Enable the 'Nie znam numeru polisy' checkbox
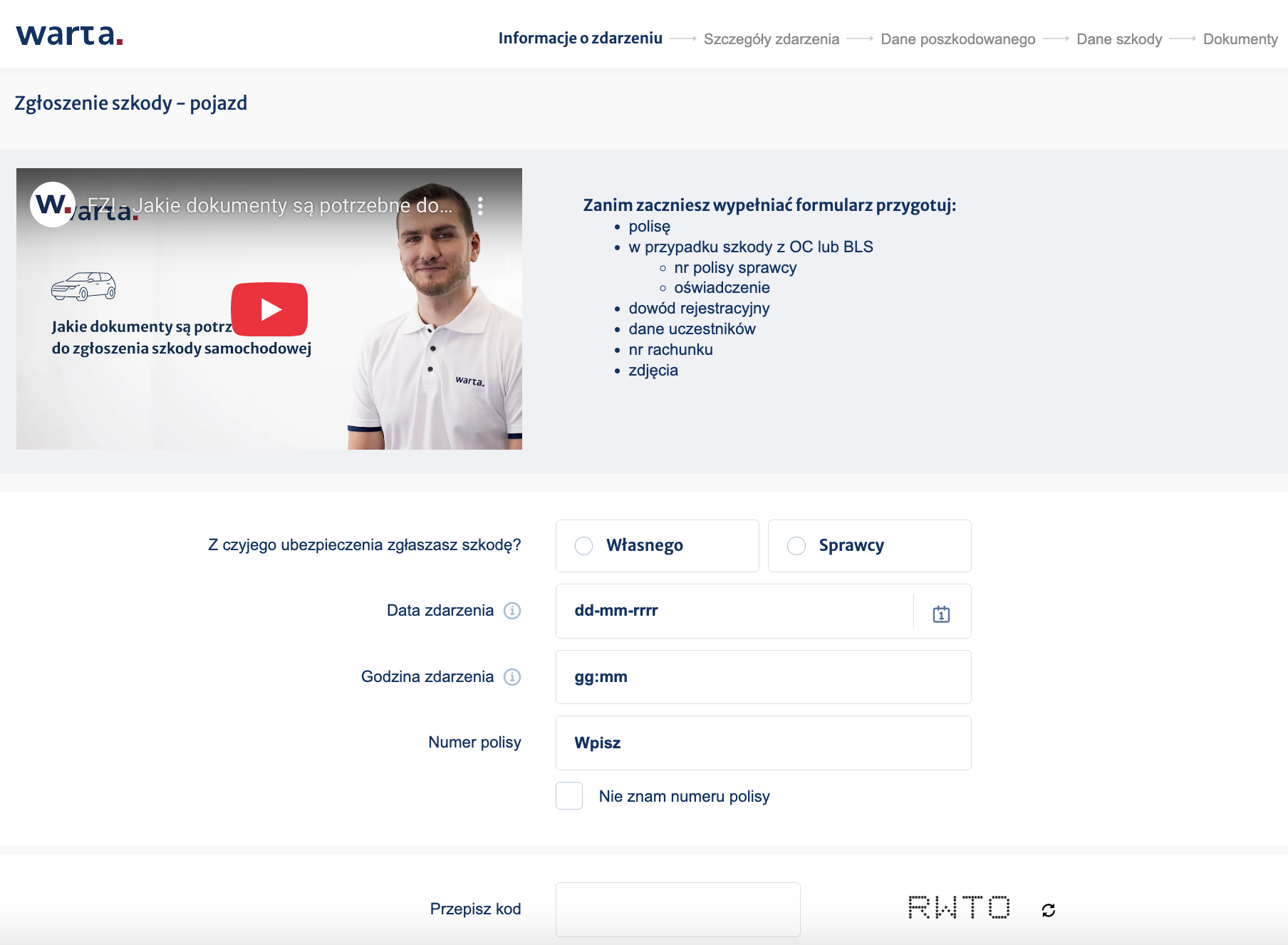This screenshot has height=945, width=1288. pos(568,796)
